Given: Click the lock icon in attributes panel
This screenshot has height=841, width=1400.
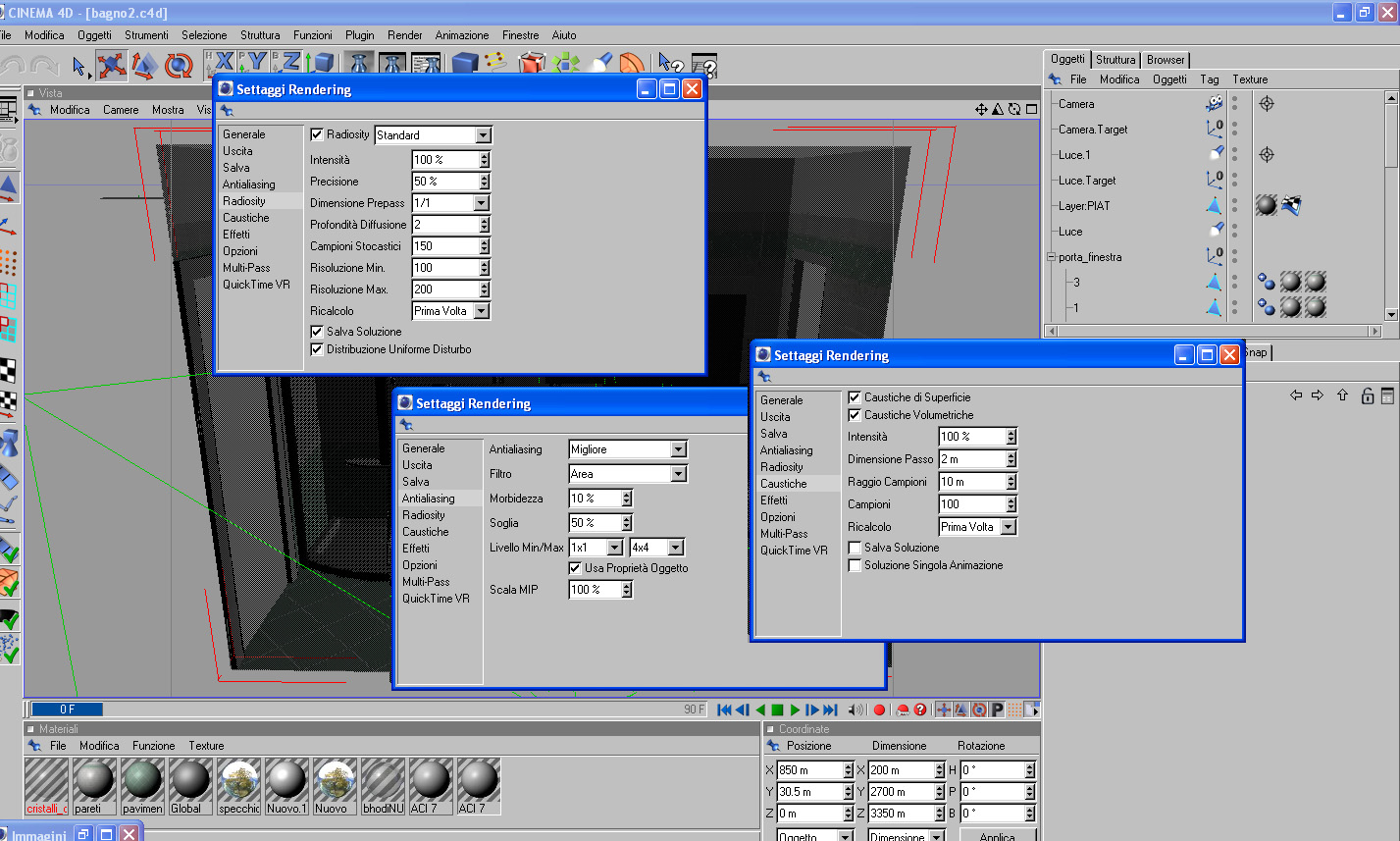Looking at the screenshot, I should click(x=1367, y=395).
